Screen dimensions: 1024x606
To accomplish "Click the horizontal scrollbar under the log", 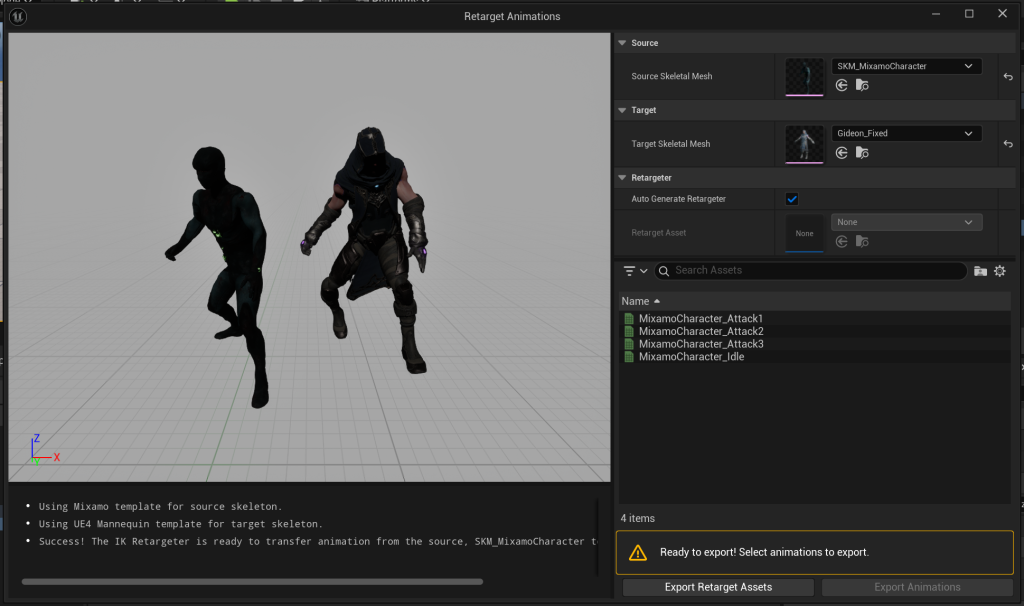I will pyautogui.click(x=252, y=581).
